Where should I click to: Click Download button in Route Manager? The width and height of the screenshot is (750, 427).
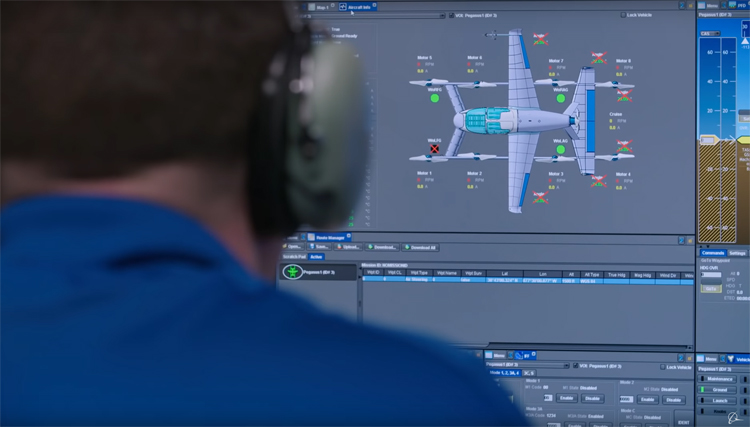[x=382, y=247]
